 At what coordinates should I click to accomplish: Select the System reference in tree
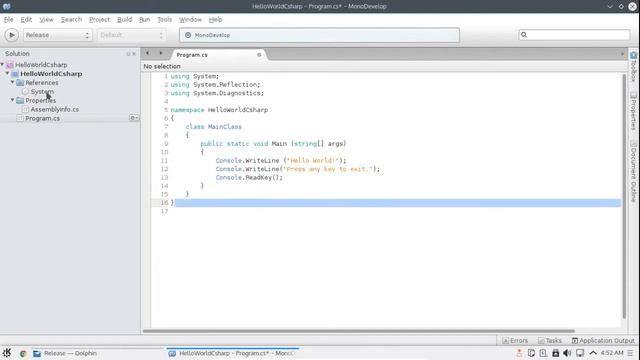[x=42, y=92]
